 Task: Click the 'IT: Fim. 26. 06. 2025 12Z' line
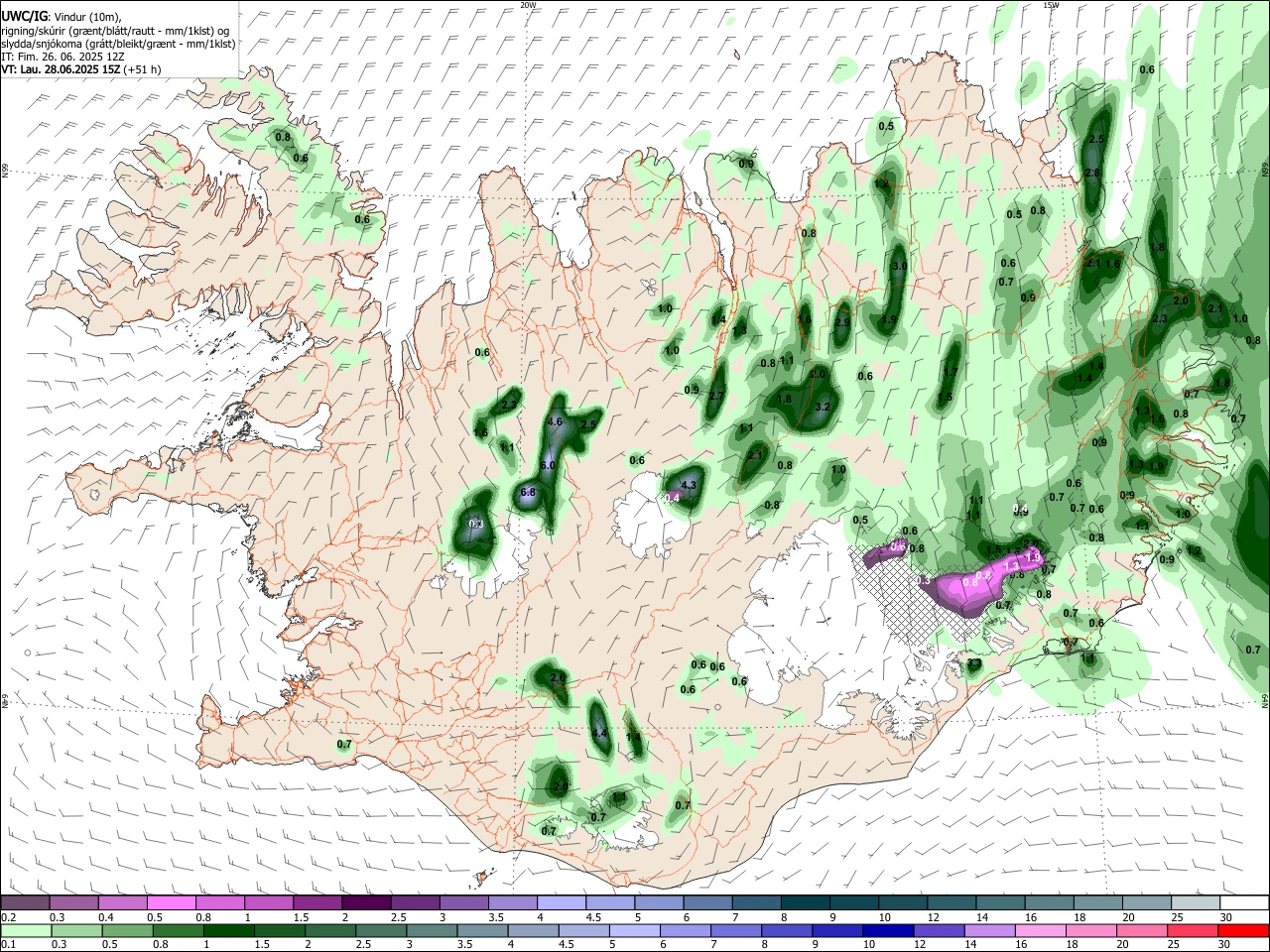[63, 57]
